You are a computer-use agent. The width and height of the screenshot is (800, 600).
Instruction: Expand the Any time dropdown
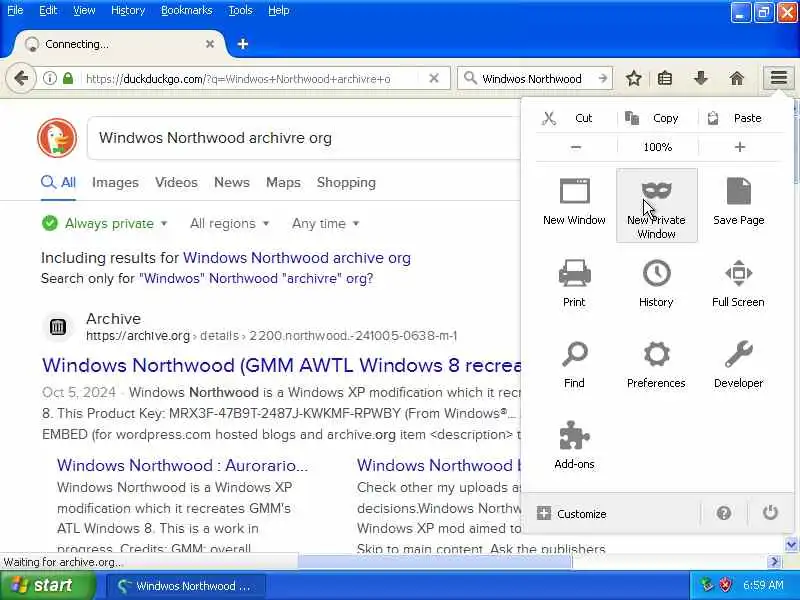click(x=326, y=223)
